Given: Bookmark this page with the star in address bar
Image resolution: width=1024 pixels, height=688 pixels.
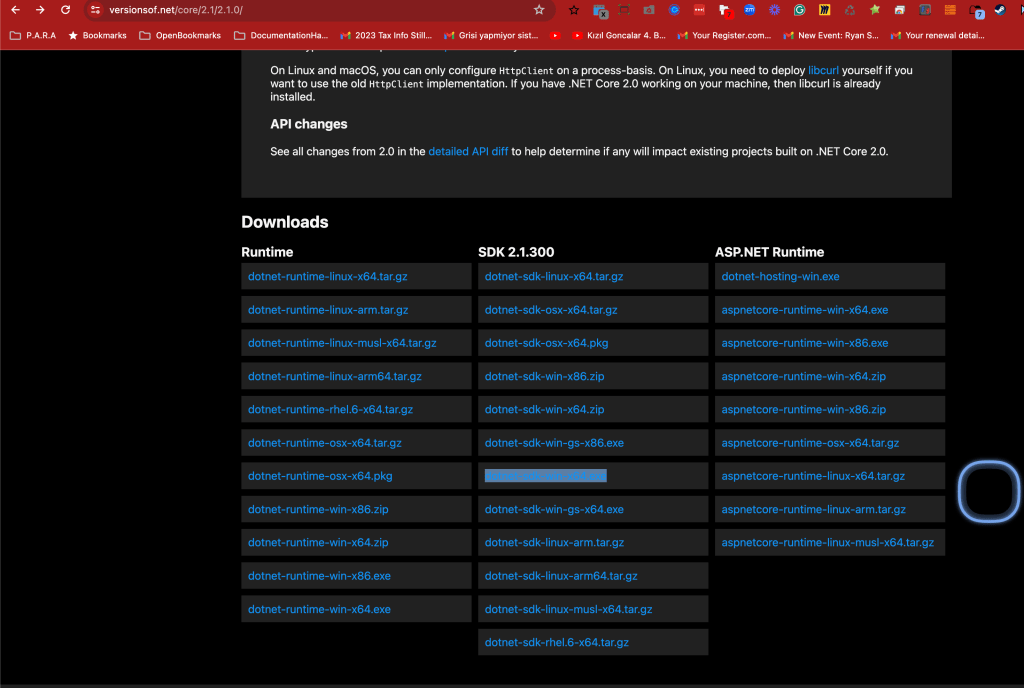Looking at the screenshot, I should [x=539, y=10].
